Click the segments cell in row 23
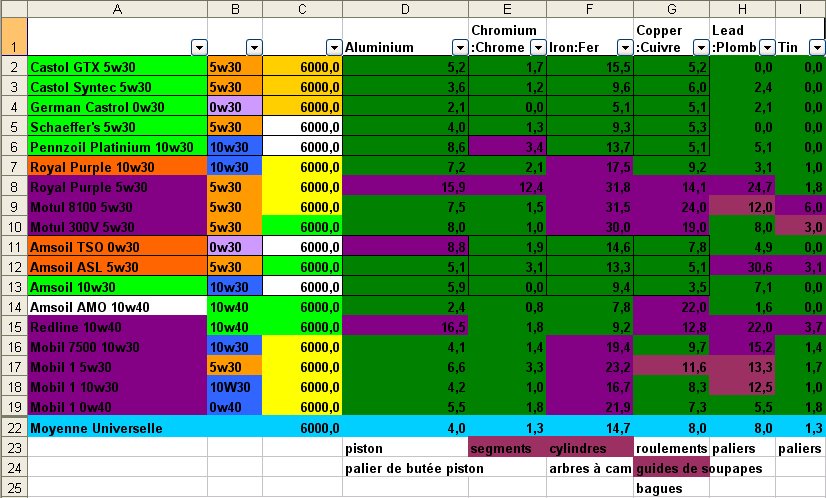 (x=506, y=448)
